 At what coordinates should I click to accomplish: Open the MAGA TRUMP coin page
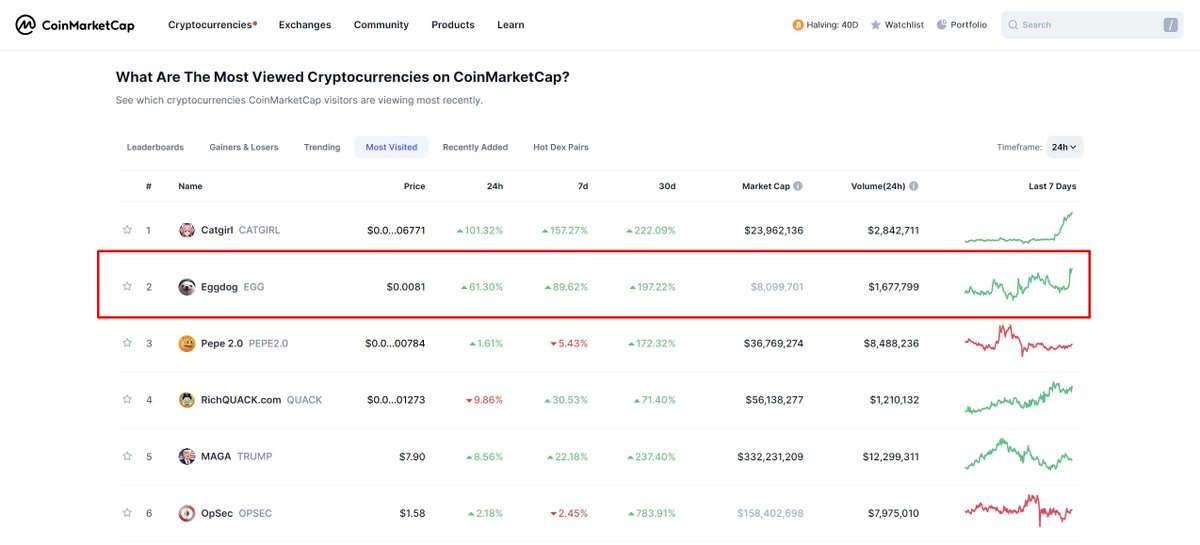coord(225,456)
